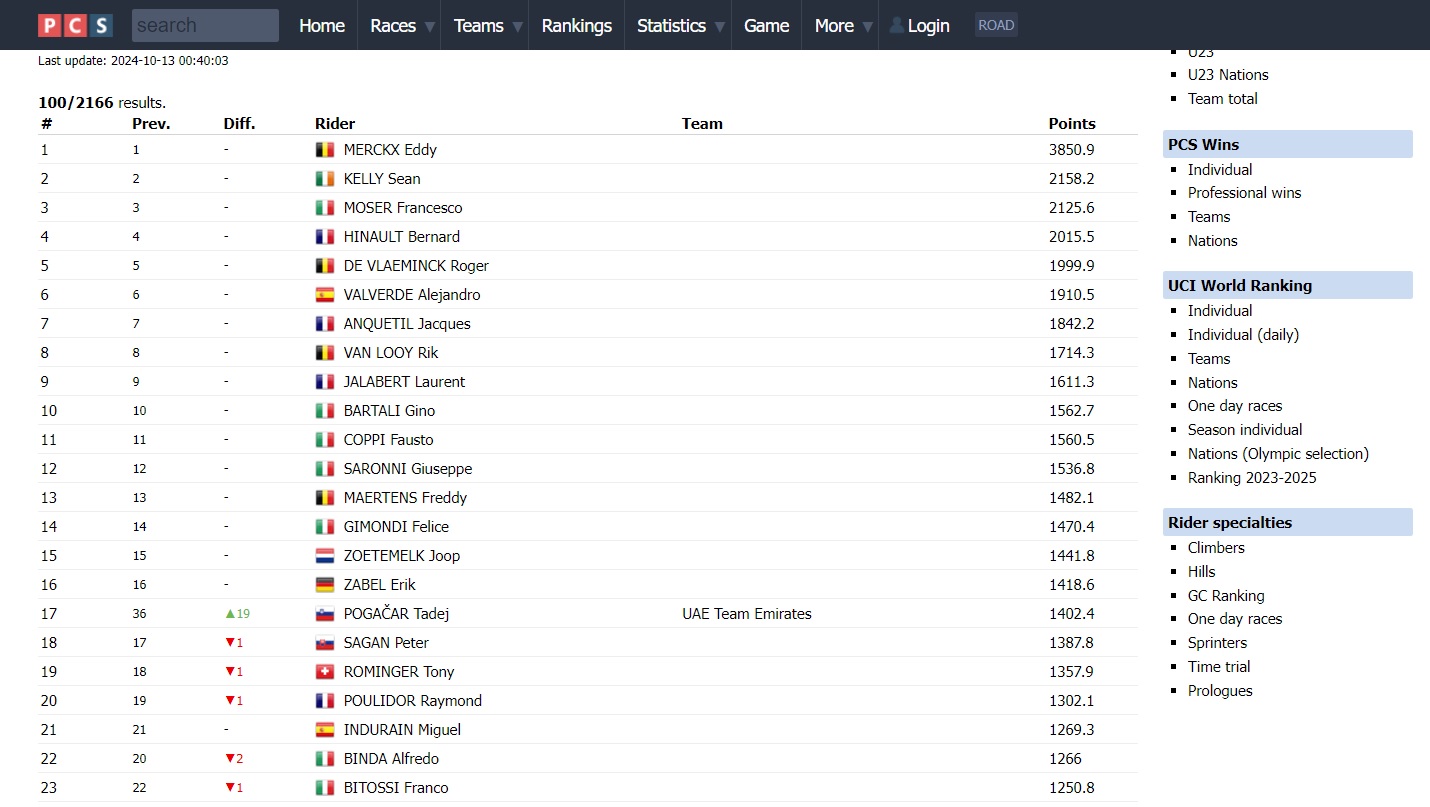Click the German flag beside ZABEL Erik
Screen dimensions: 1430x807
[x=325, y=585]
